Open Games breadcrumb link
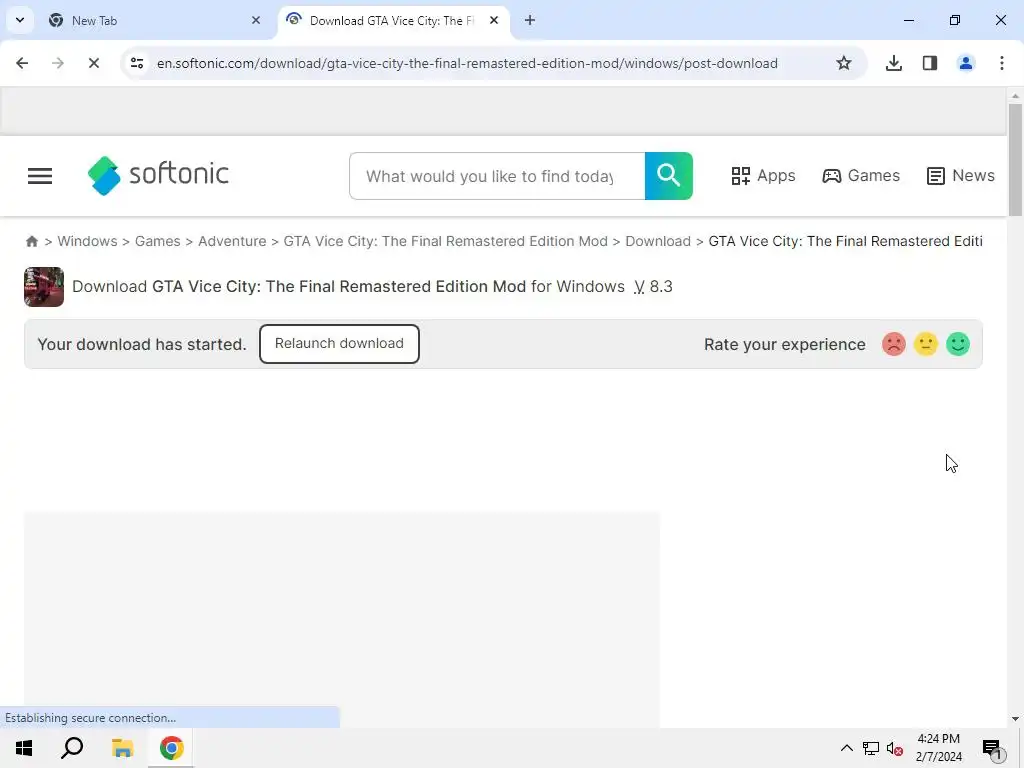 click(x=157, y=241)
